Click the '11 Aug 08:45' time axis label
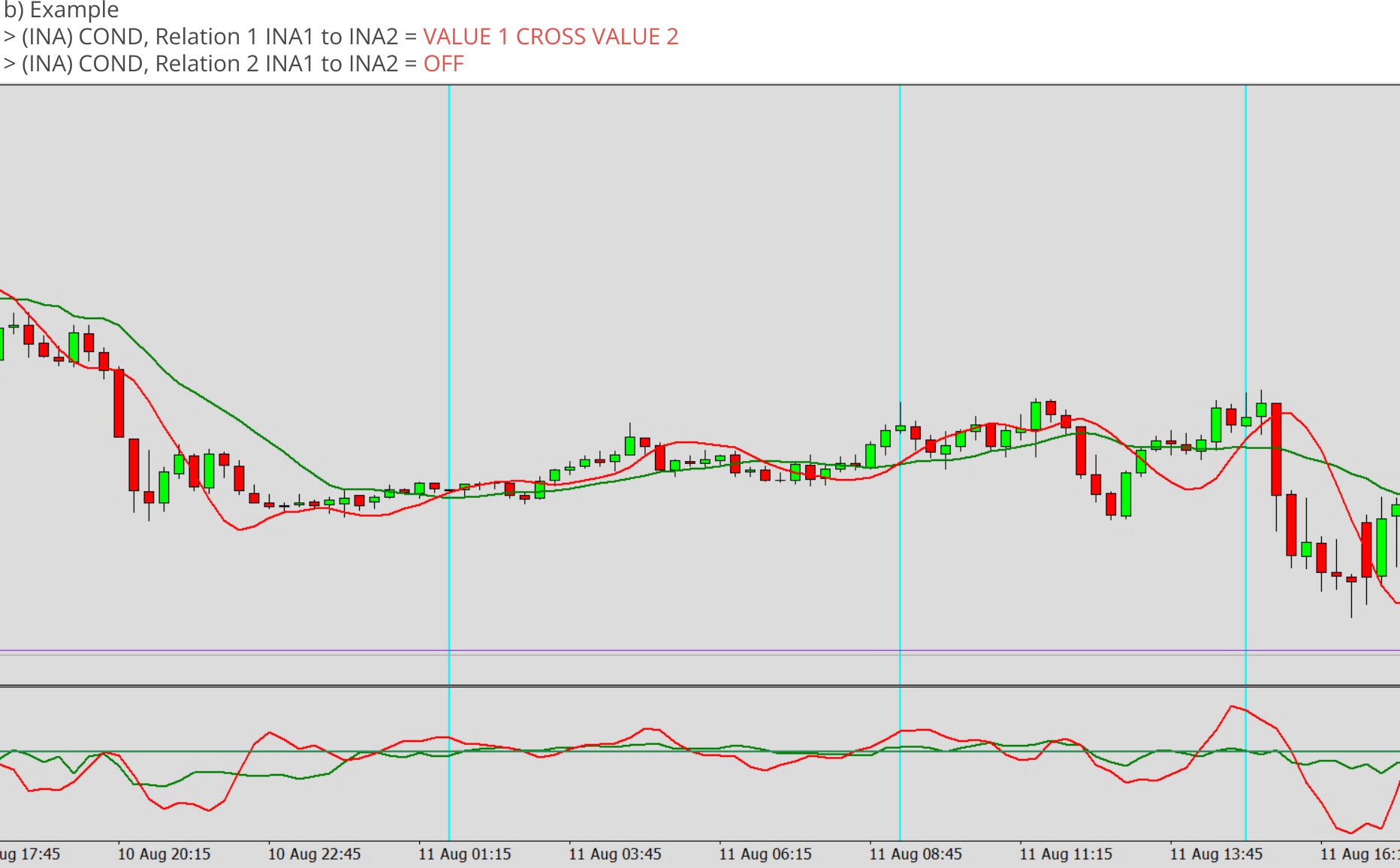Image resolution: width=1400 pixels, height=868 pixels. [916, 854]
